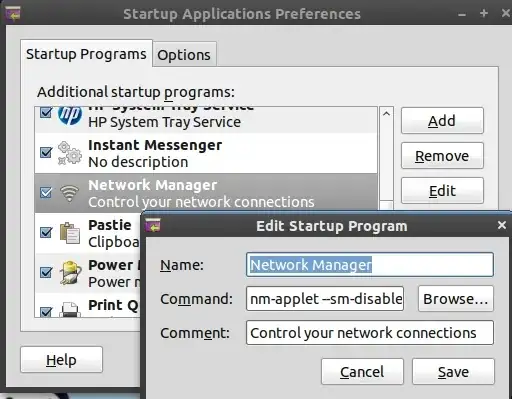
Task: Close the Edit Startup Program dialog
Action: coord(502,225)
